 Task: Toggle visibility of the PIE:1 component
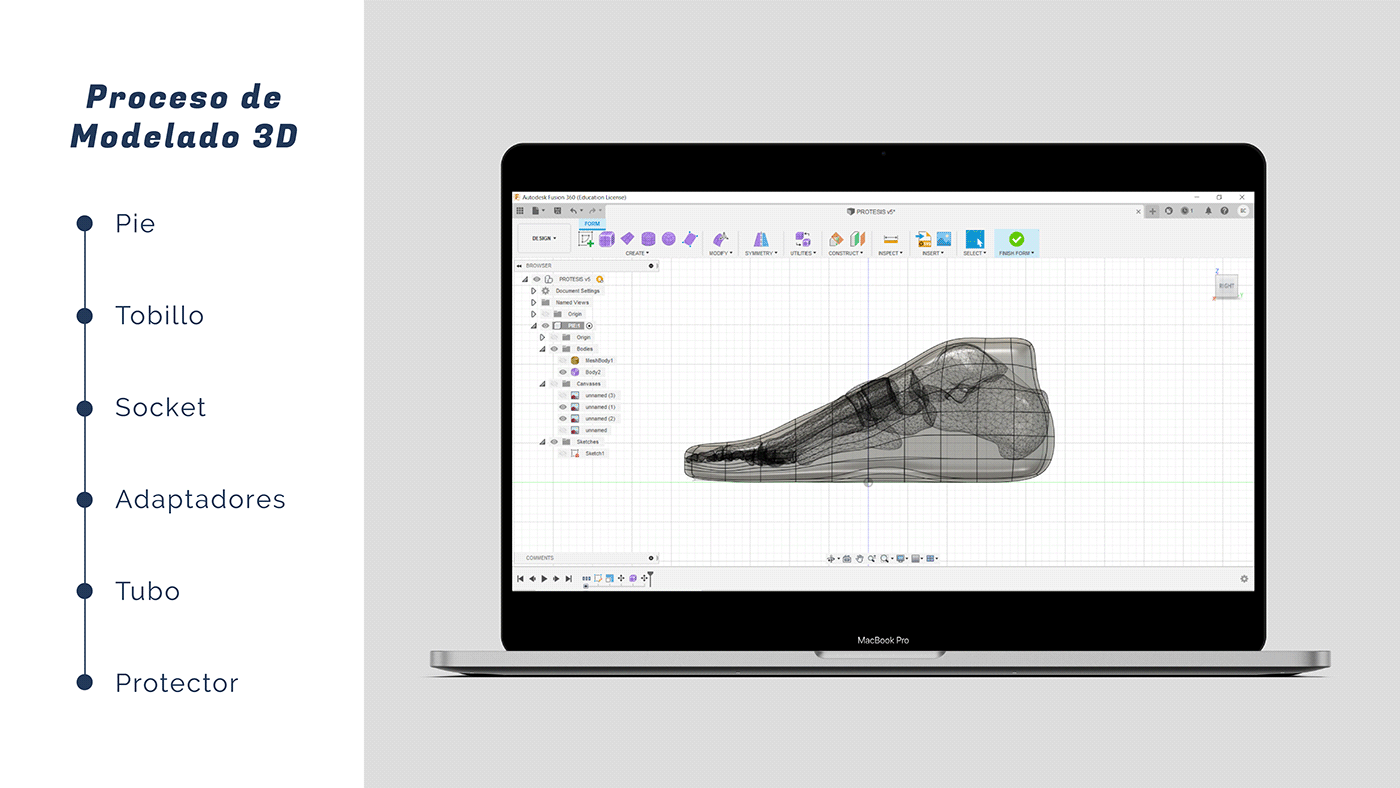coord(546,325)
